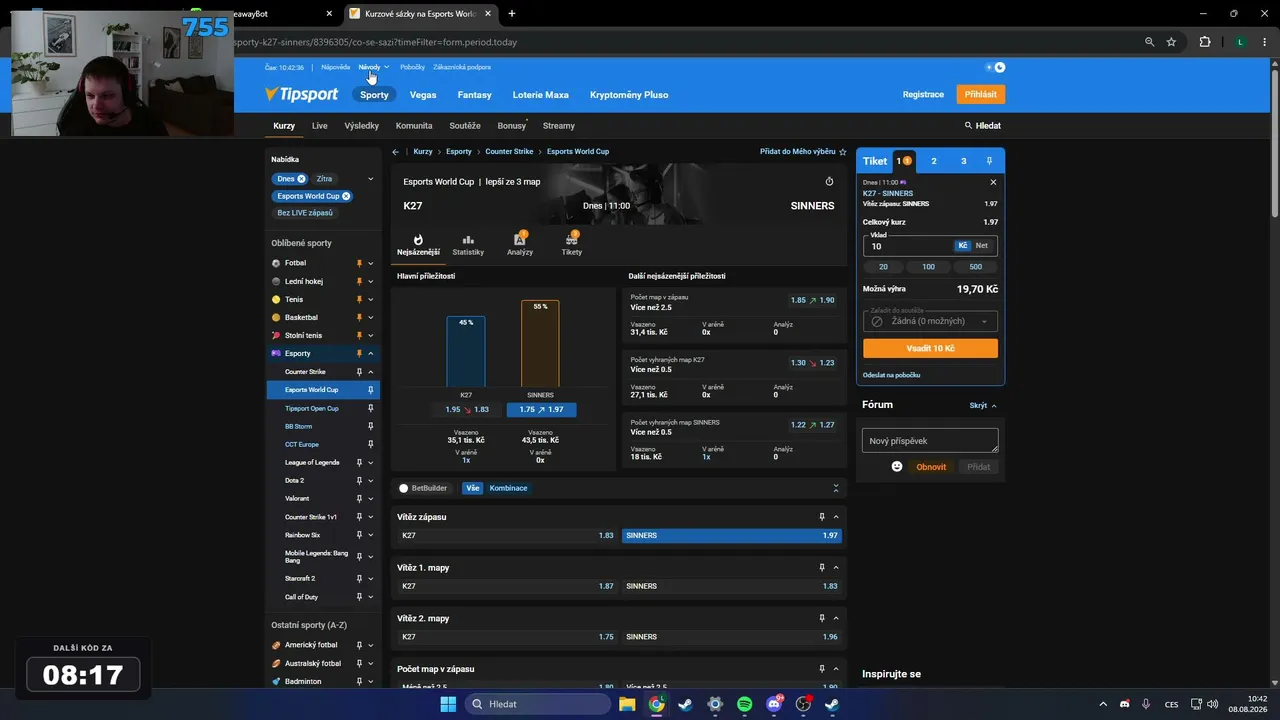Open File Explorer from the taskbar
This screenshot has height=720, width=1280.
coord(627,704)
